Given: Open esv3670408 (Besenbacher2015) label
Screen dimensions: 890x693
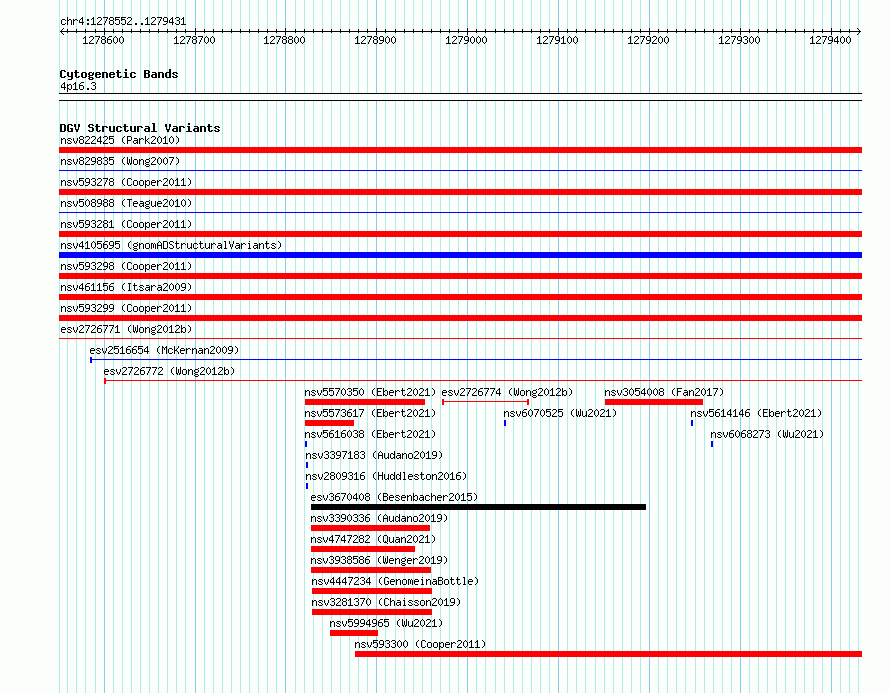Looking at the screenshot, I should (x=394, y=497).
